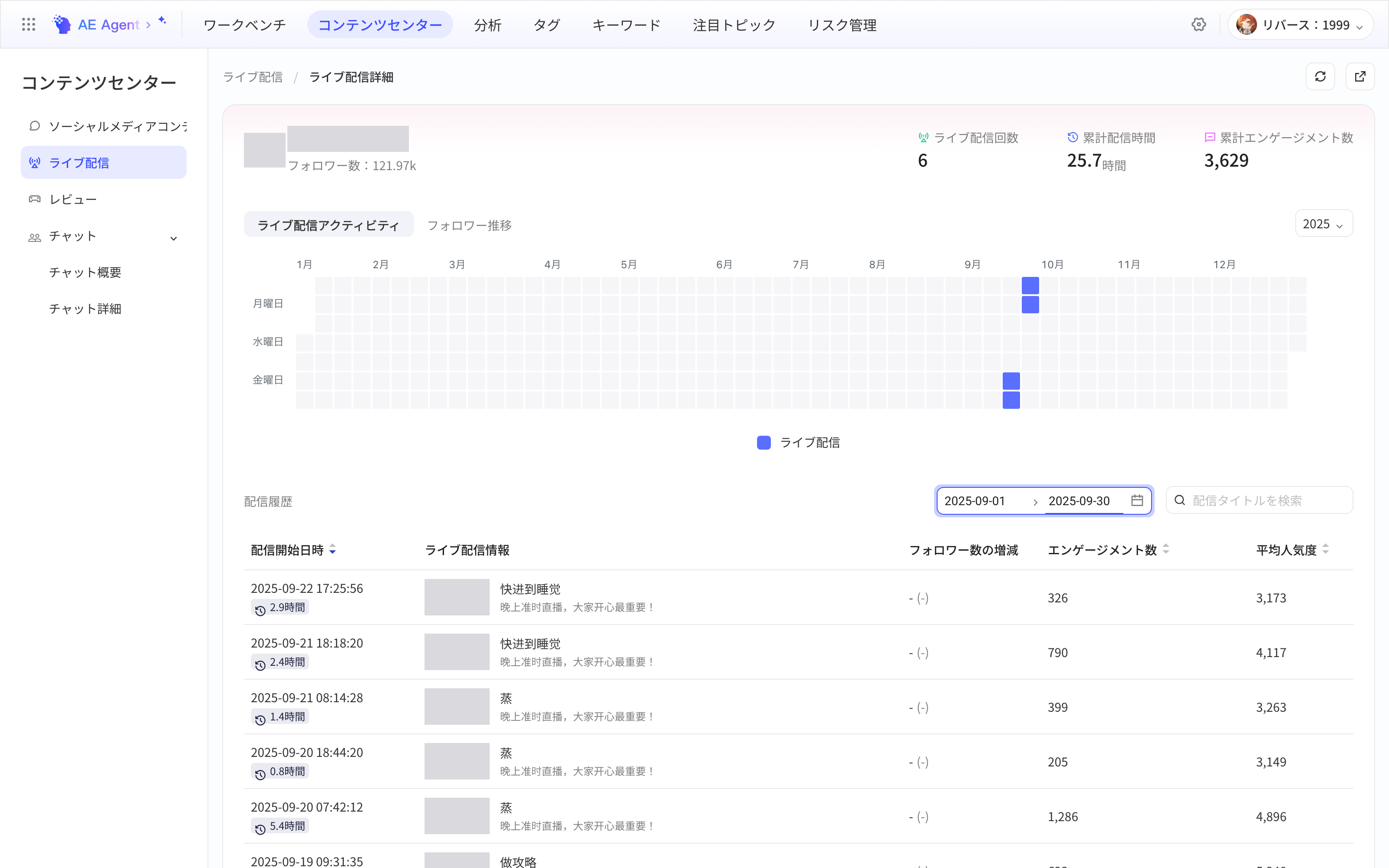Select ライブ配信 in the sidebar
Image resolution: width=1389 pixels, height=868 pixels.
tap(104, 162)
